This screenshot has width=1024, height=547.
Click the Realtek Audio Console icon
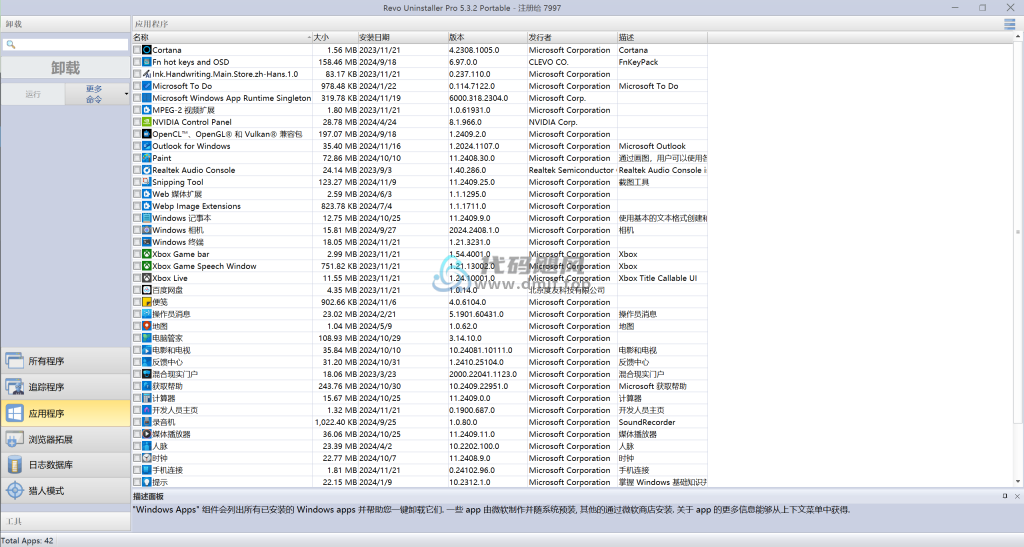(147, 170)
